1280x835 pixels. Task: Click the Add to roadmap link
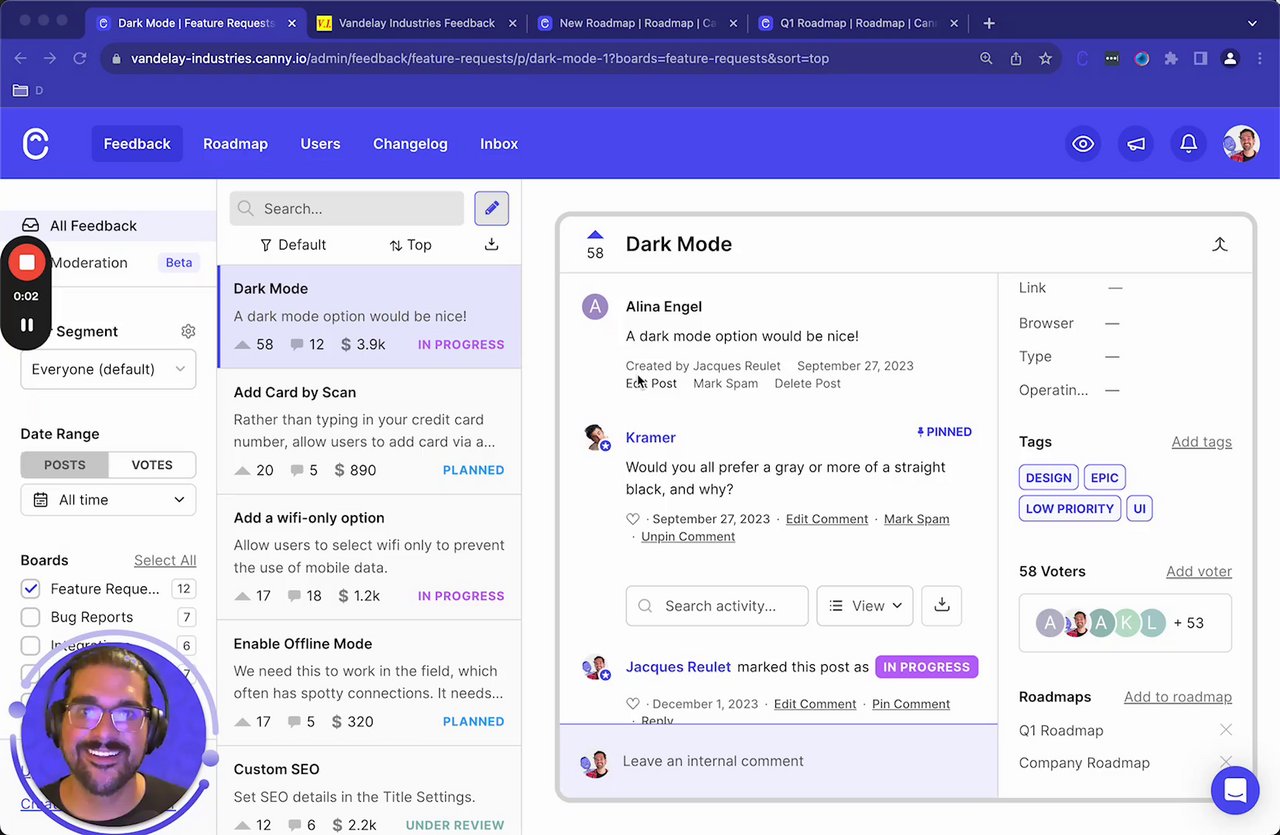click(1178, 697)
